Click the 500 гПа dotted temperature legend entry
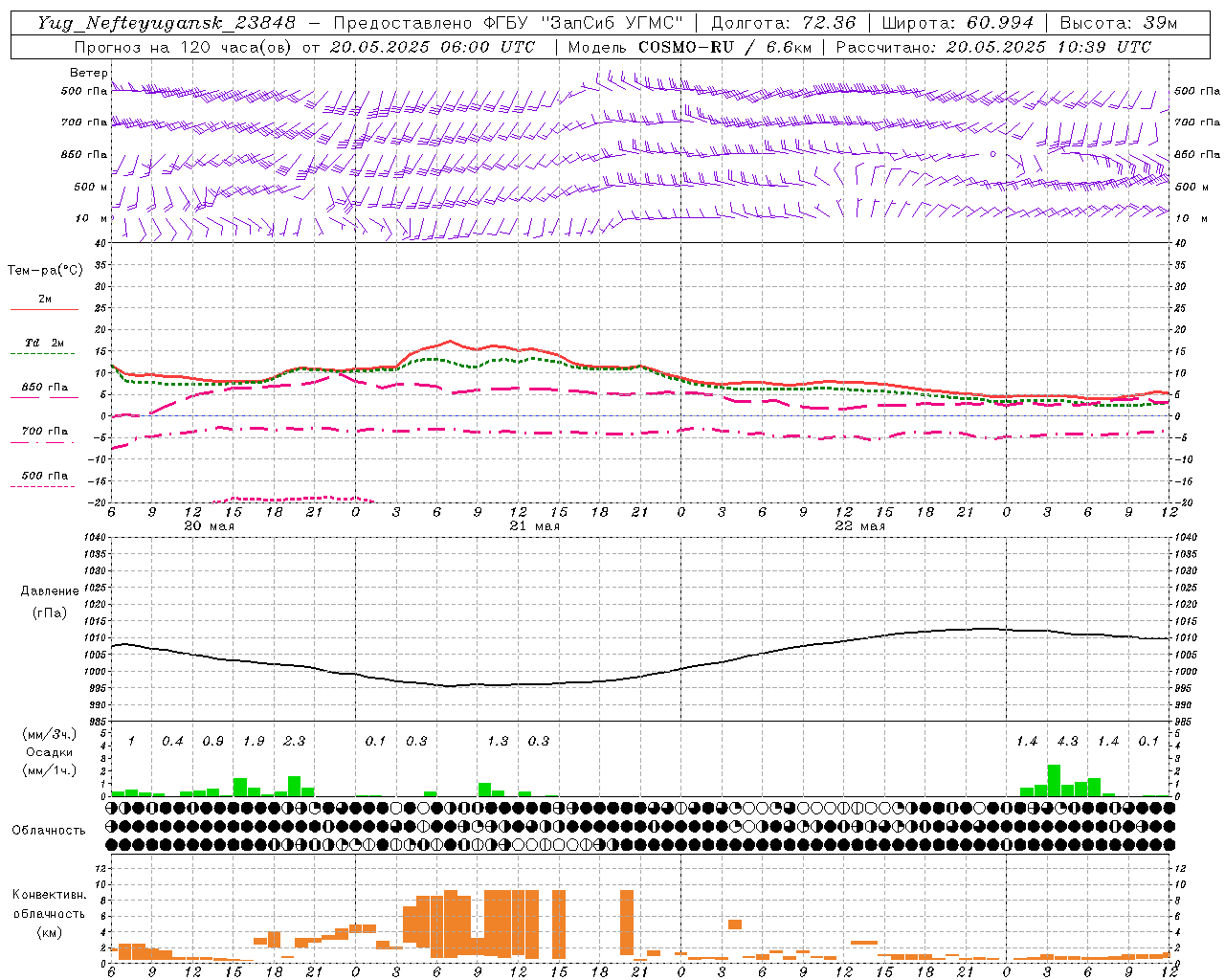 tap(45, 479)
